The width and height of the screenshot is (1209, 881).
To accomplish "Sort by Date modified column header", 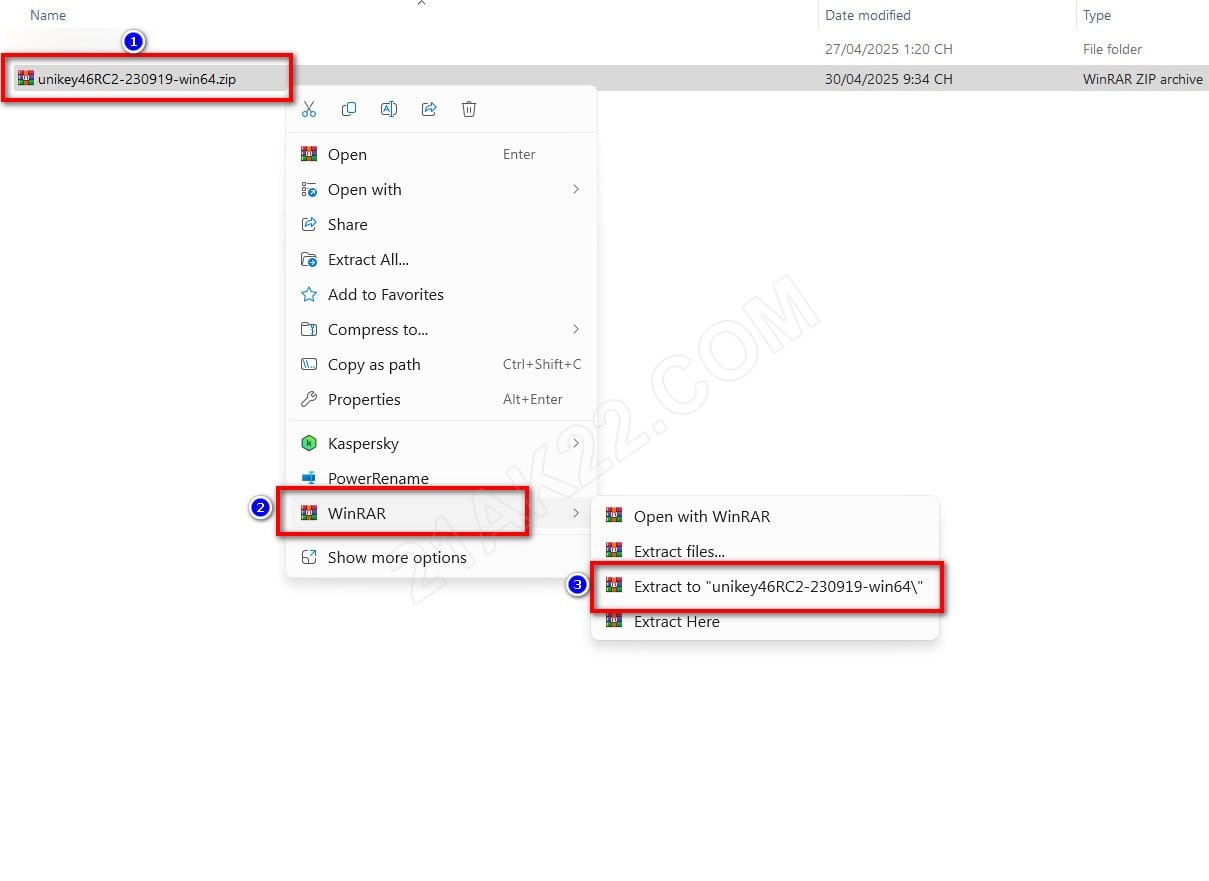I will 868,15.
